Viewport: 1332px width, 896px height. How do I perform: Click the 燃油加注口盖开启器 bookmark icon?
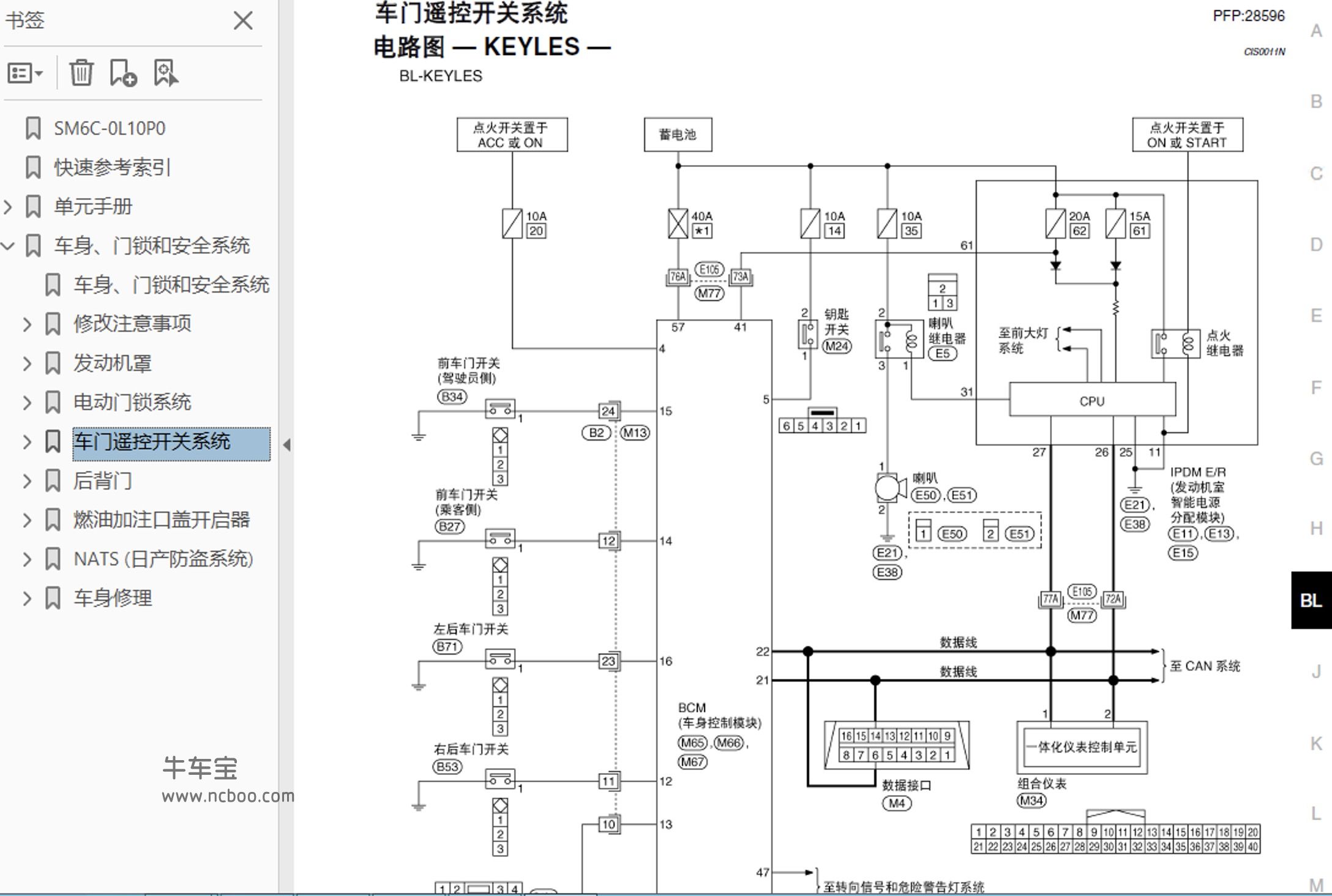53,520
